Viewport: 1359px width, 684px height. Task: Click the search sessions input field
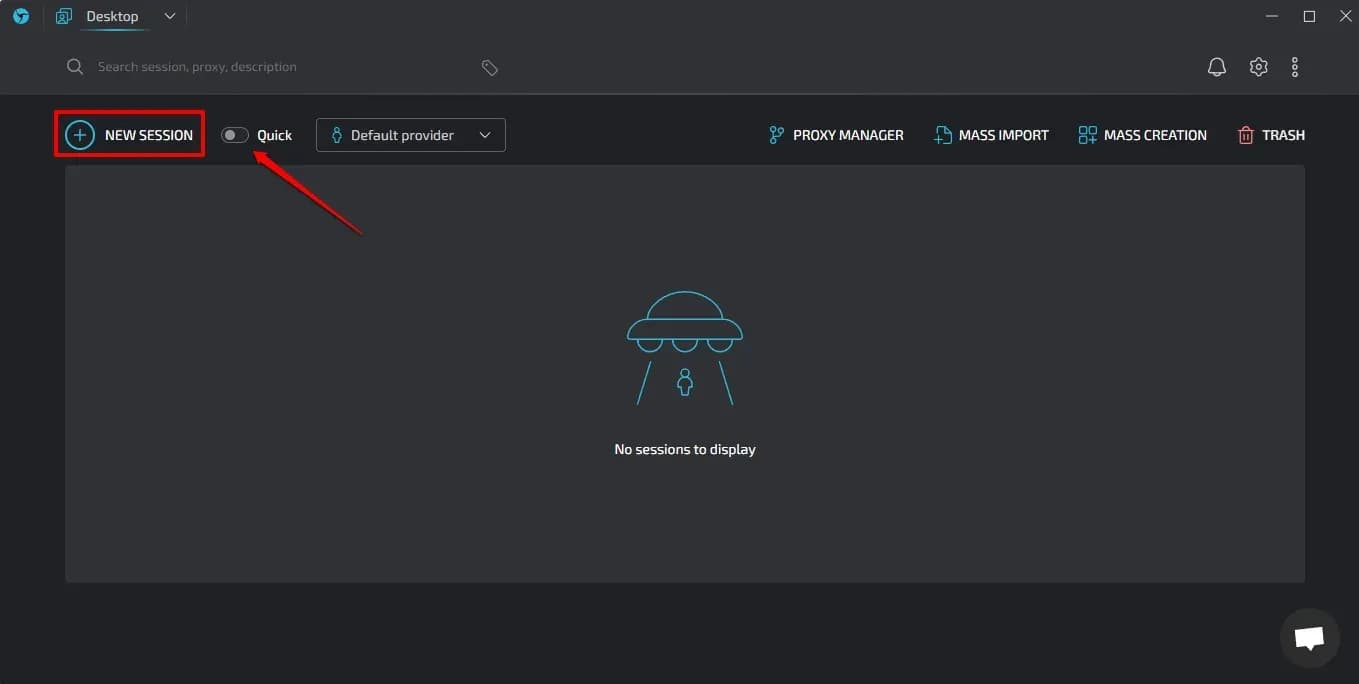coord(200,66)
